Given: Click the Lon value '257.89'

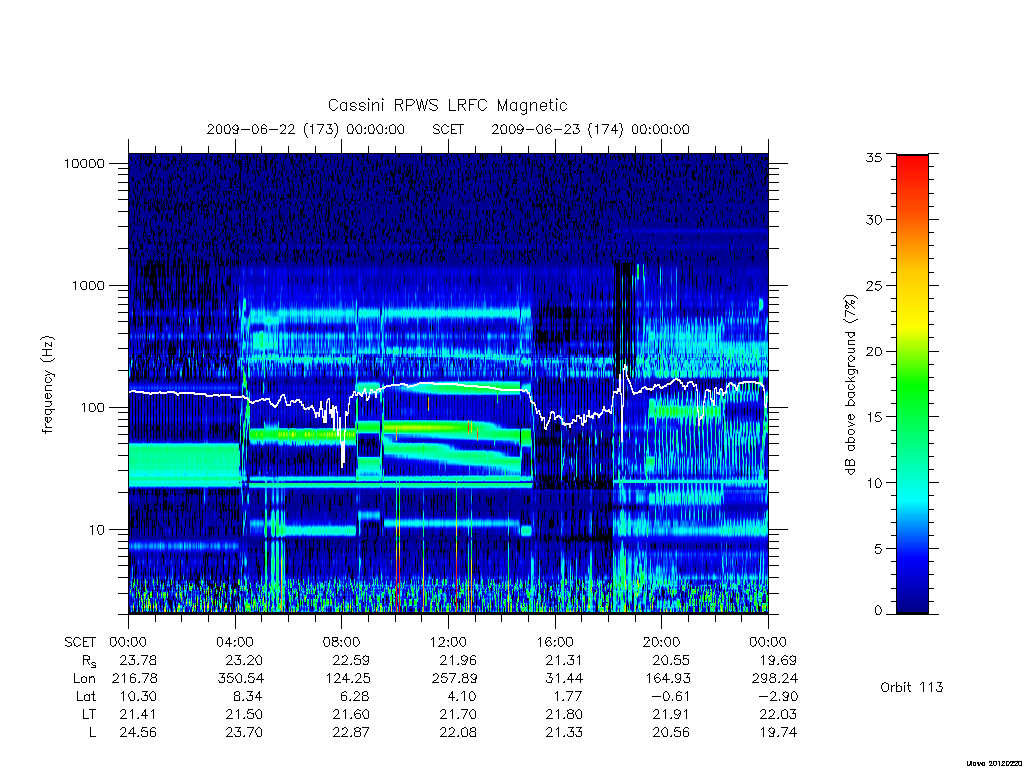Looking at the screenshot, I should point(454,679).
